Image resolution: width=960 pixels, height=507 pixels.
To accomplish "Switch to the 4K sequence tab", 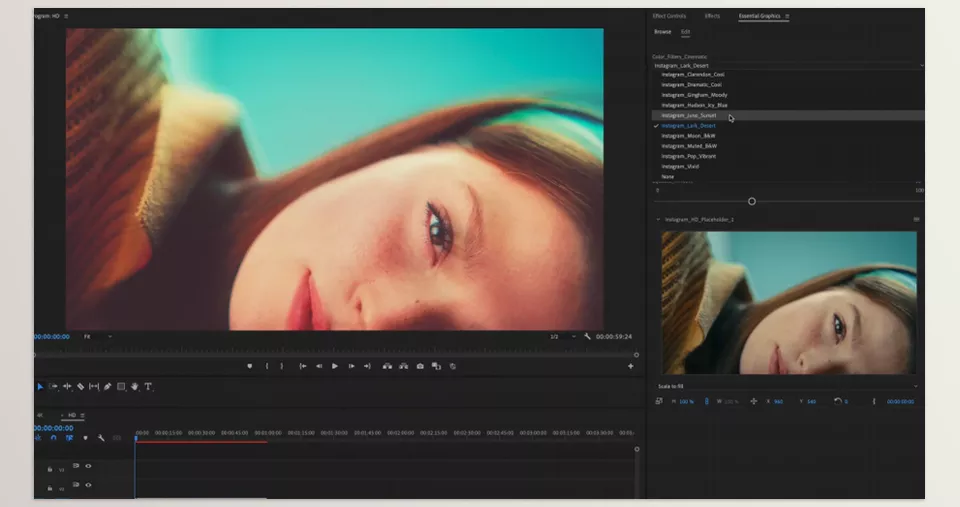I will [x=40, y=415].
